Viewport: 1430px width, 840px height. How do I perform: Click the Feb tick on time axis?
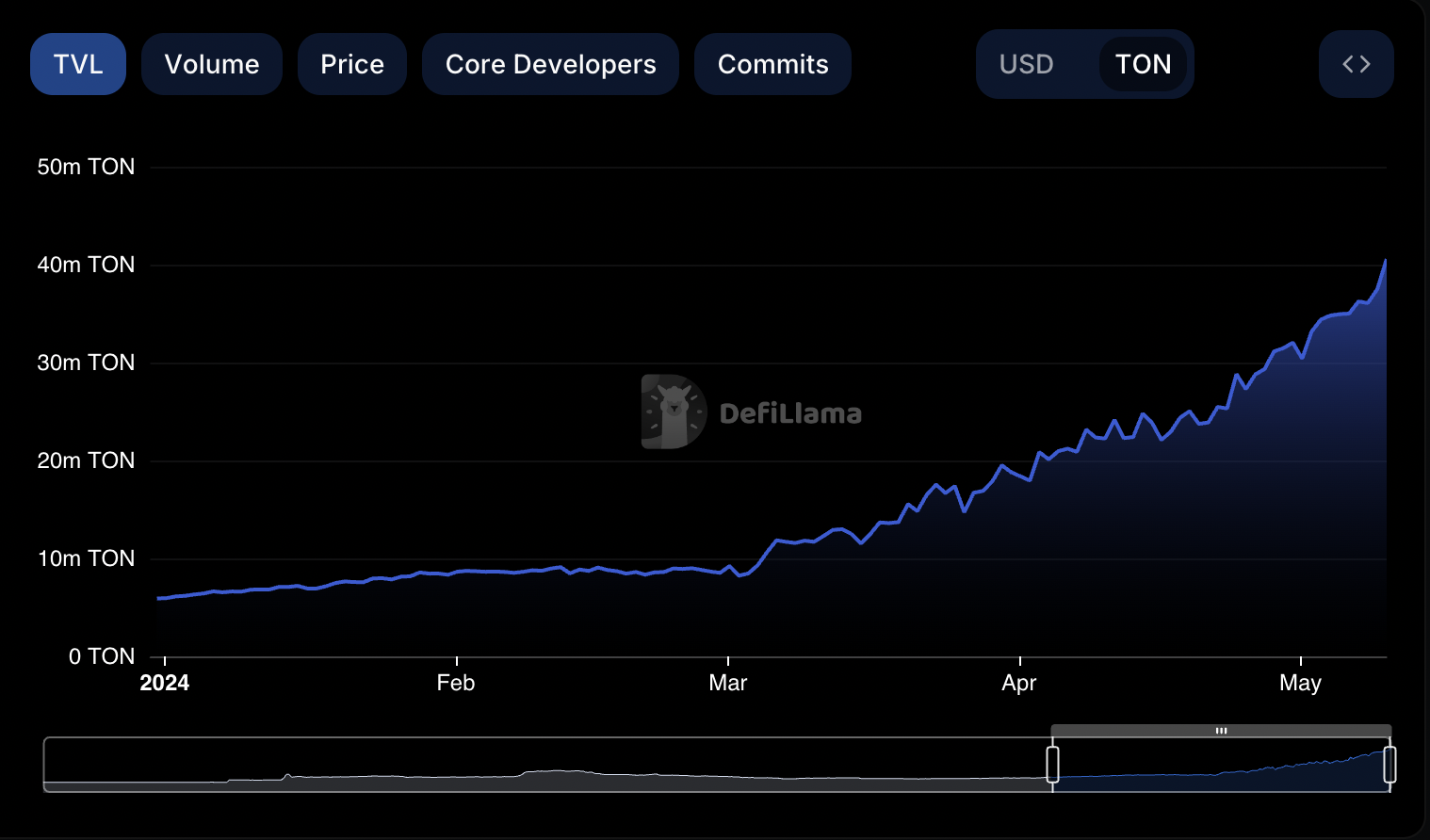456,683
